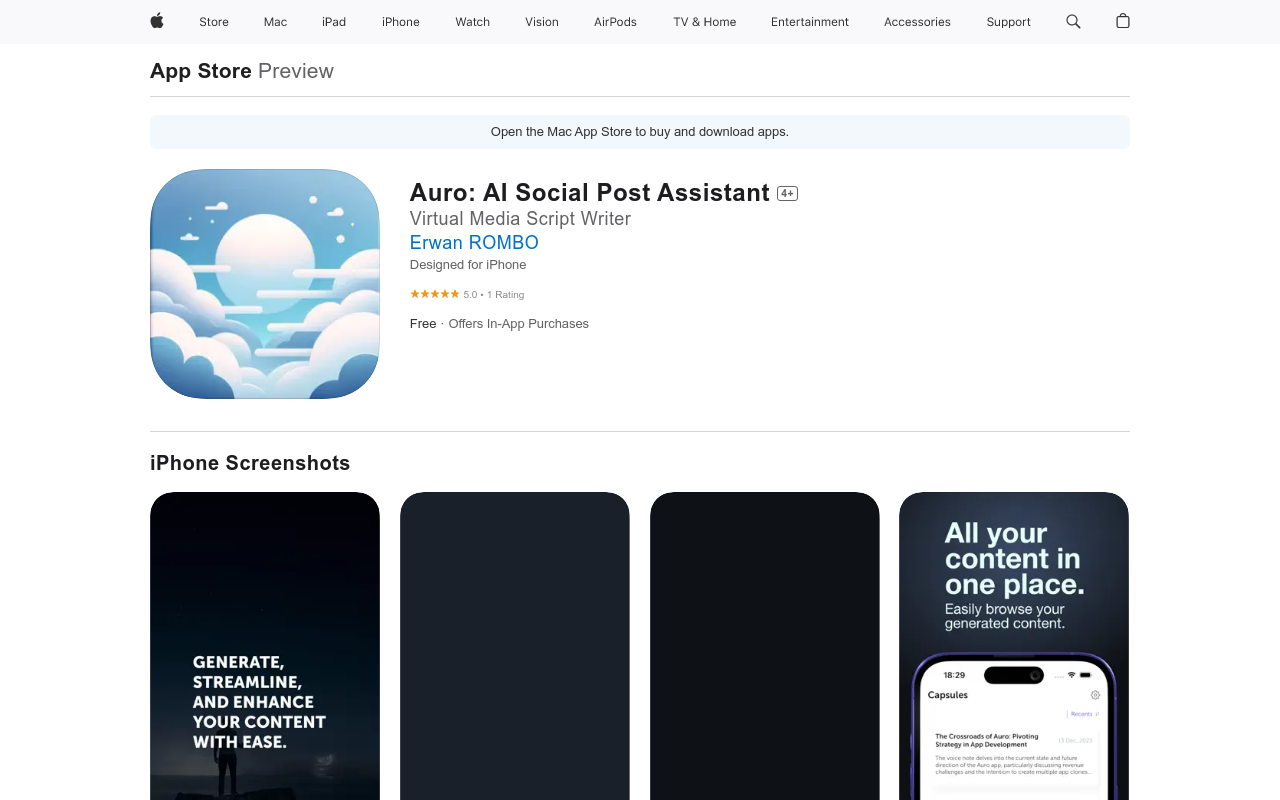Open the search magnifier icon
Image resolution: width=1280 pixels, height=800 pixels.
(x=1073, y=21)
